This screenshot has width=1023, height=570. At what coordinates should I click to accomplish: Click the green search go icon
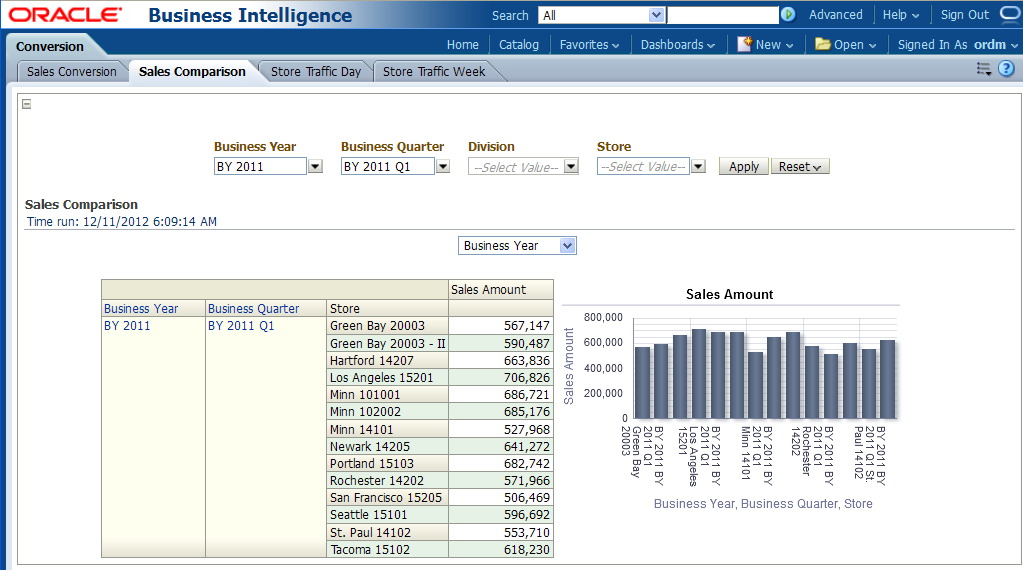tap(788, 15)
